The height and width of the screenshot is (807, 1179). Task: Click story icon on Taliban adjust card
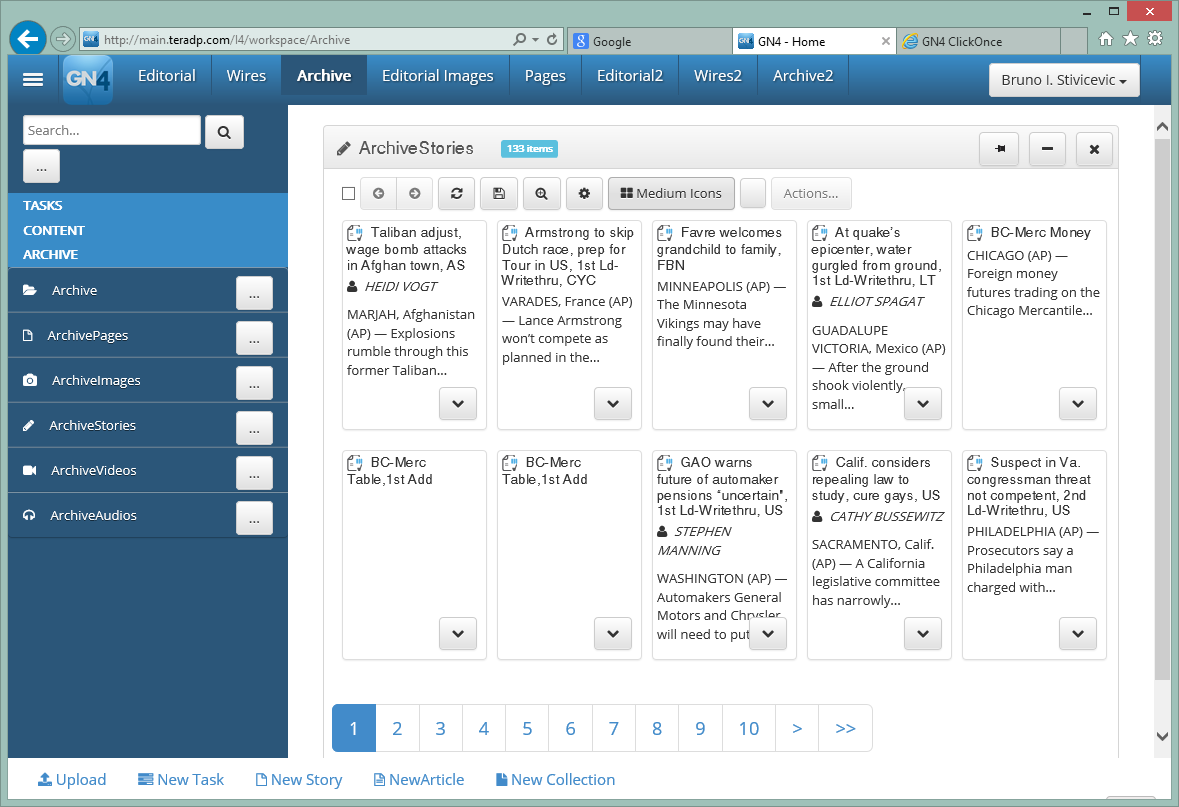(x=355, y=232)
